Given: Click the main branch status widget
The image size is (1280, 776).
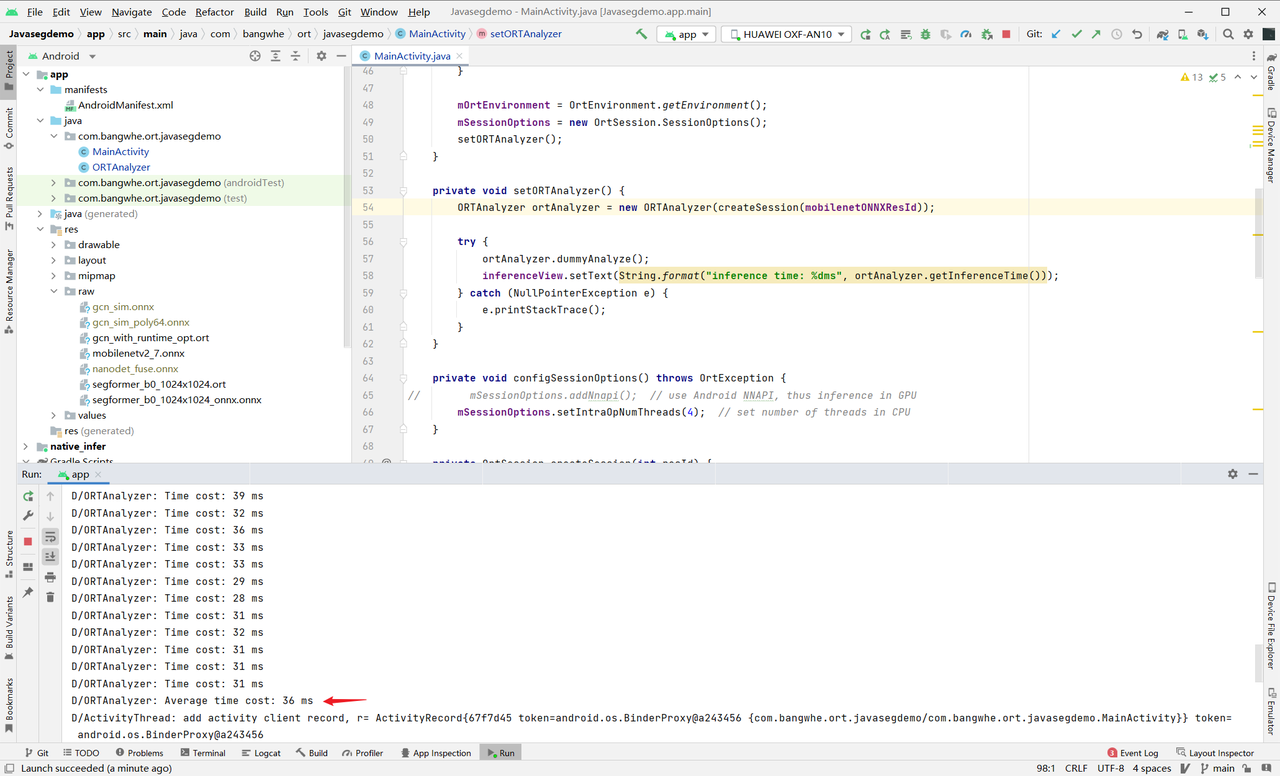Looking at the screenshot, I should point(1216,768).
